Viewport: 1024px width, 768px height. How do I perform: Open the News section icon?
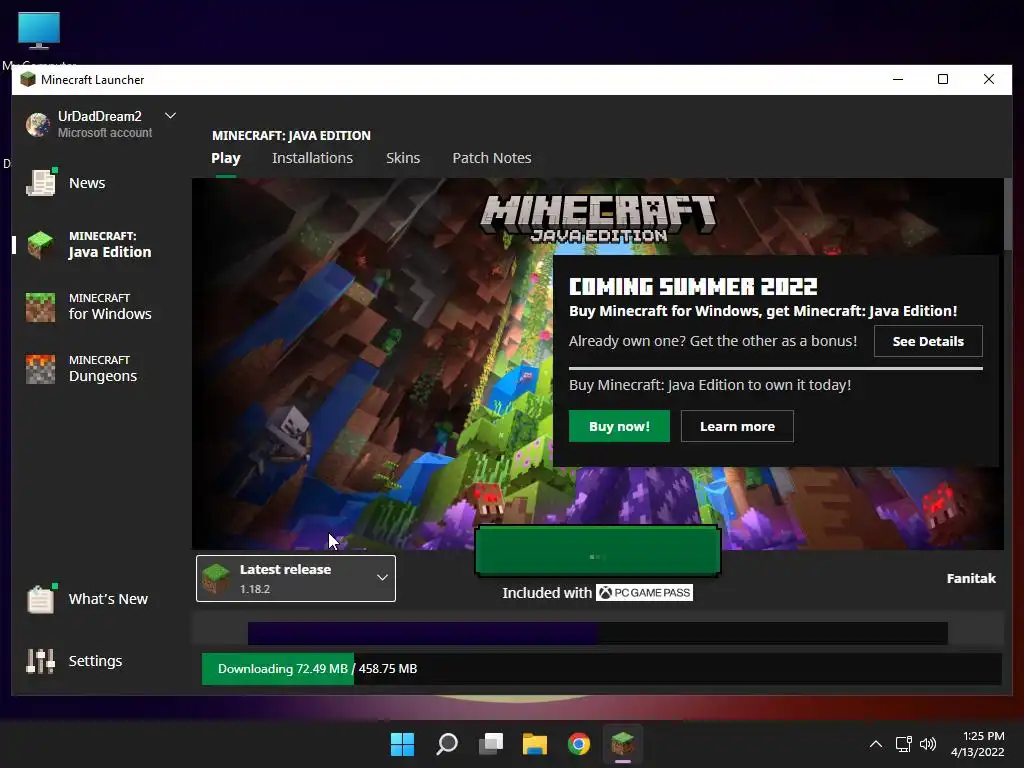[40, 182]
